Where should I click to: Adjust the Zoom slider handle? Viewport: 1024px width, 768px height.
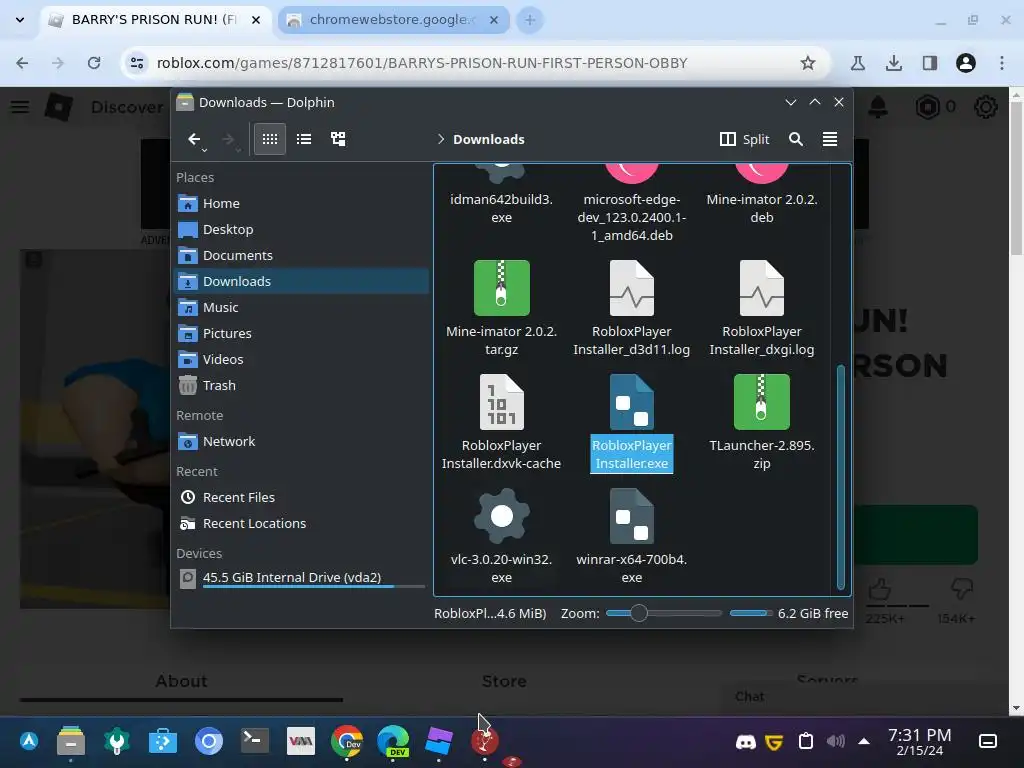tap(639, 613)
